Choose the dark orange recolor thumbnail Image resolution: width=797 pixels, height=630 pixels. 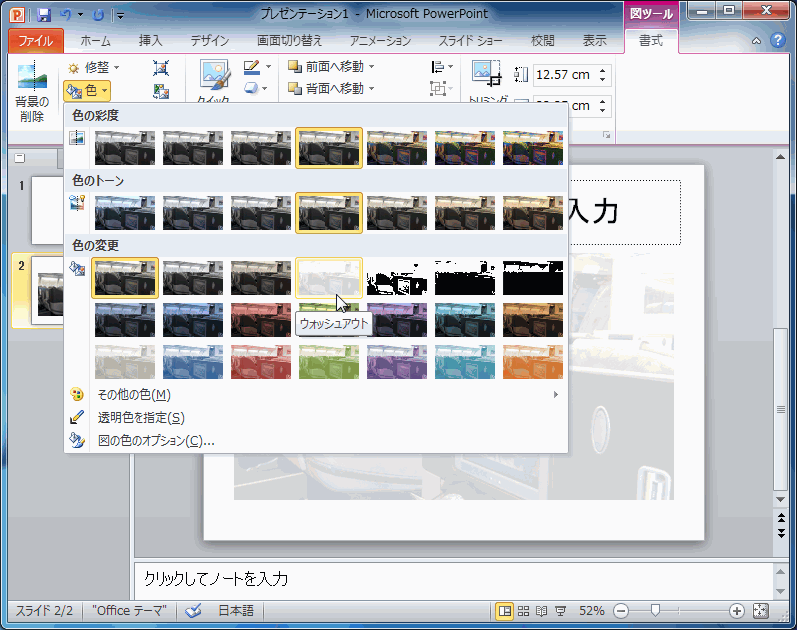pos(533,320)
